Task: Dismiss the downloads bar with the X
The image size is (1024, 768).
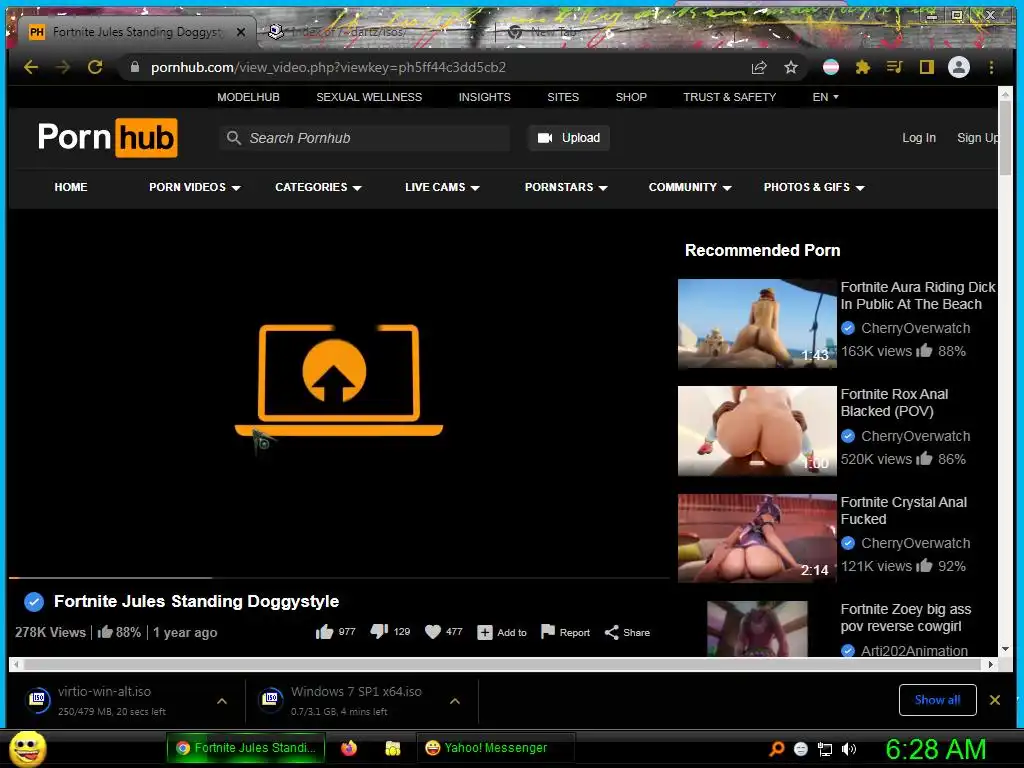Action: pyautogui.click(x=995, y=700)
